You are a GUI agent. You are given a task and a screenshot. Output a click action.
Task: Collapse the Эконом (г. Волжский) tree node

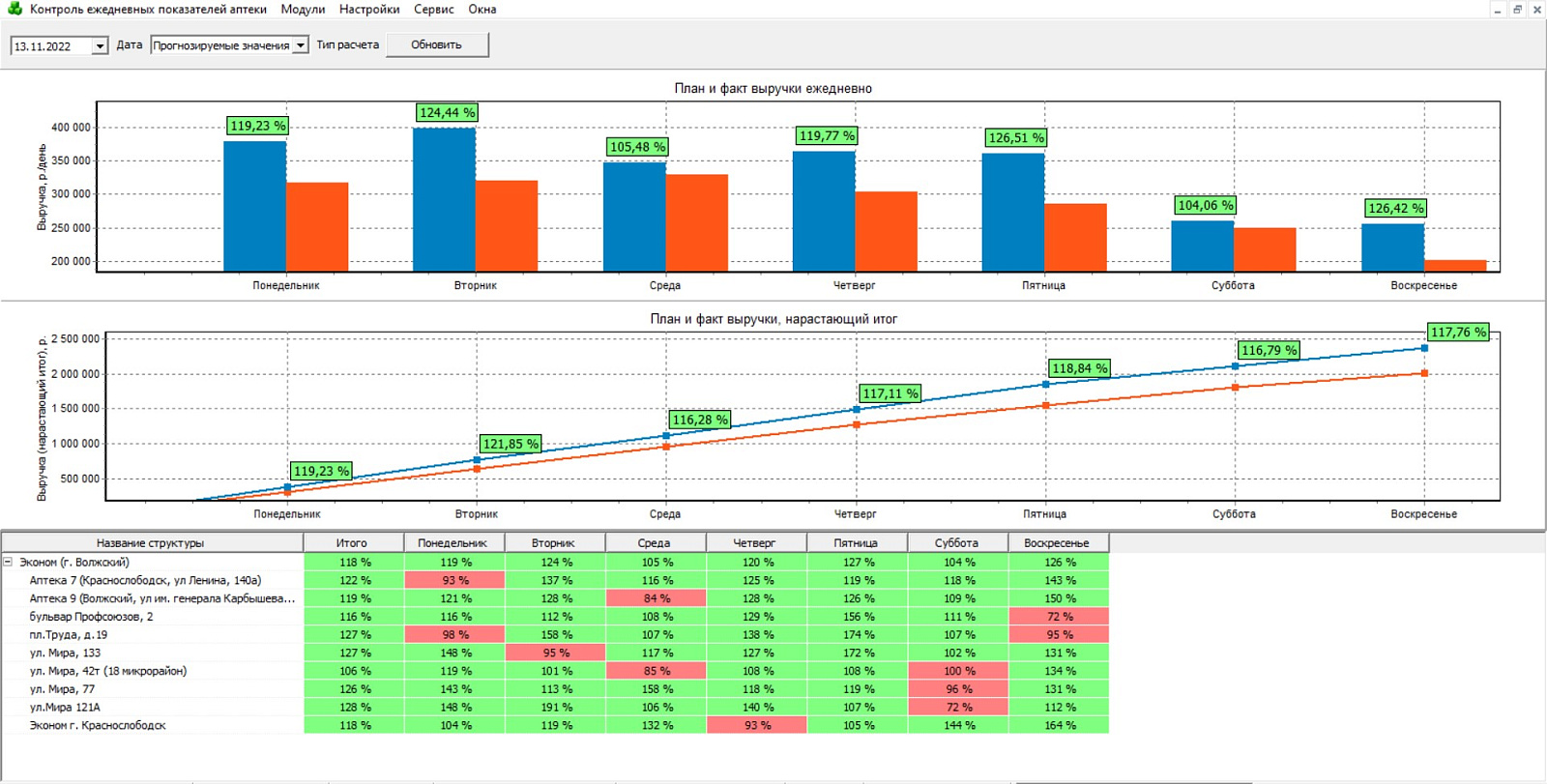[x=8, y=561]
